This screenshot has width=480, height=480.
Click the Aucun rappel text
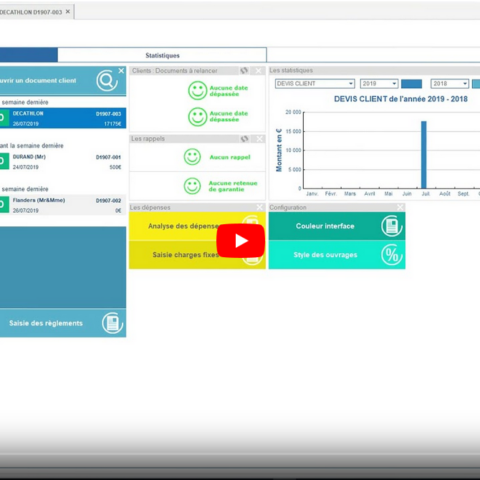(230, 157)
